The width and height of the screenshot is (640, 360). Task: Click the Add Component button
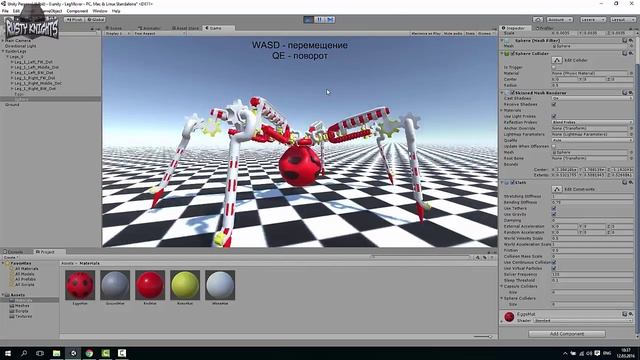coord(567,334)
